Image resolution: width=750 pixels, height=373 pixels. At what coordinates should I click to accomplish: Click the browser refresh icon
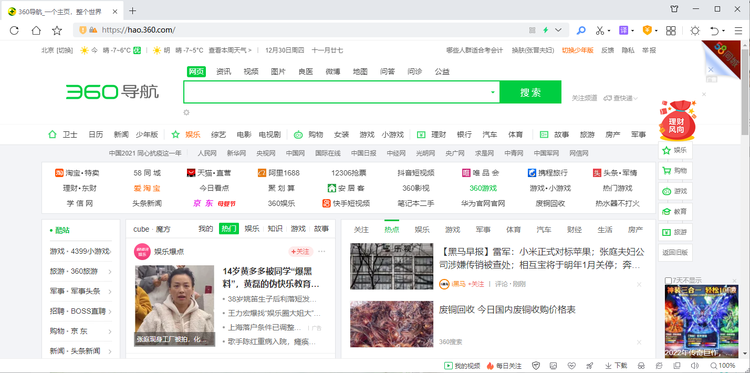(x=14, y=31)
